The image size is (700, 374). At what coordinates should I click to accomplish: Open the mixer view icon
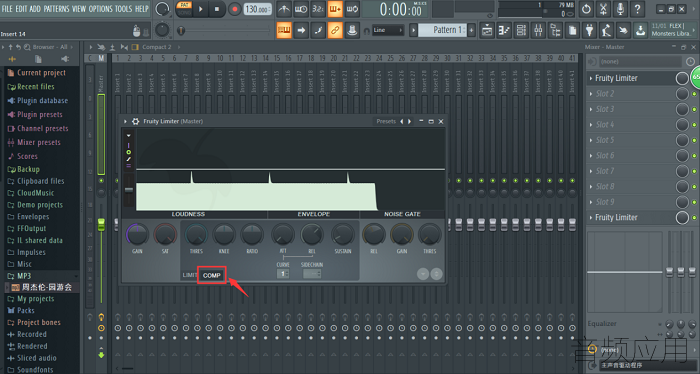coord(538,30)
